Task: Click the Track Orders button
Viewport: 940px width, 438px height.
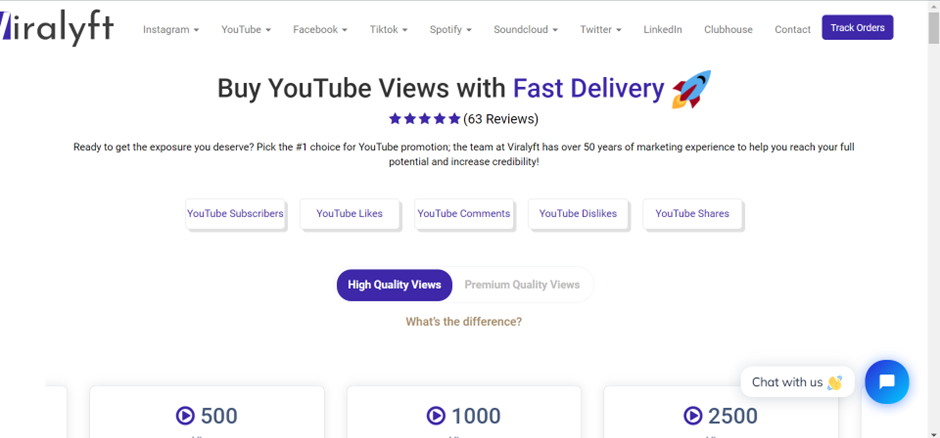Action: click(857, 28)
